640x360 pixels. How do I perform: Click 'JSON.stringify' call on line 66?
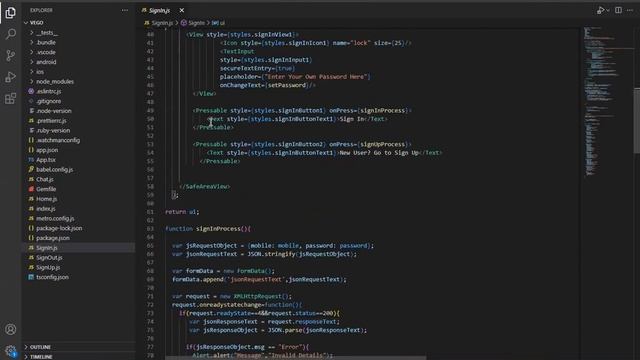point(271,254)
